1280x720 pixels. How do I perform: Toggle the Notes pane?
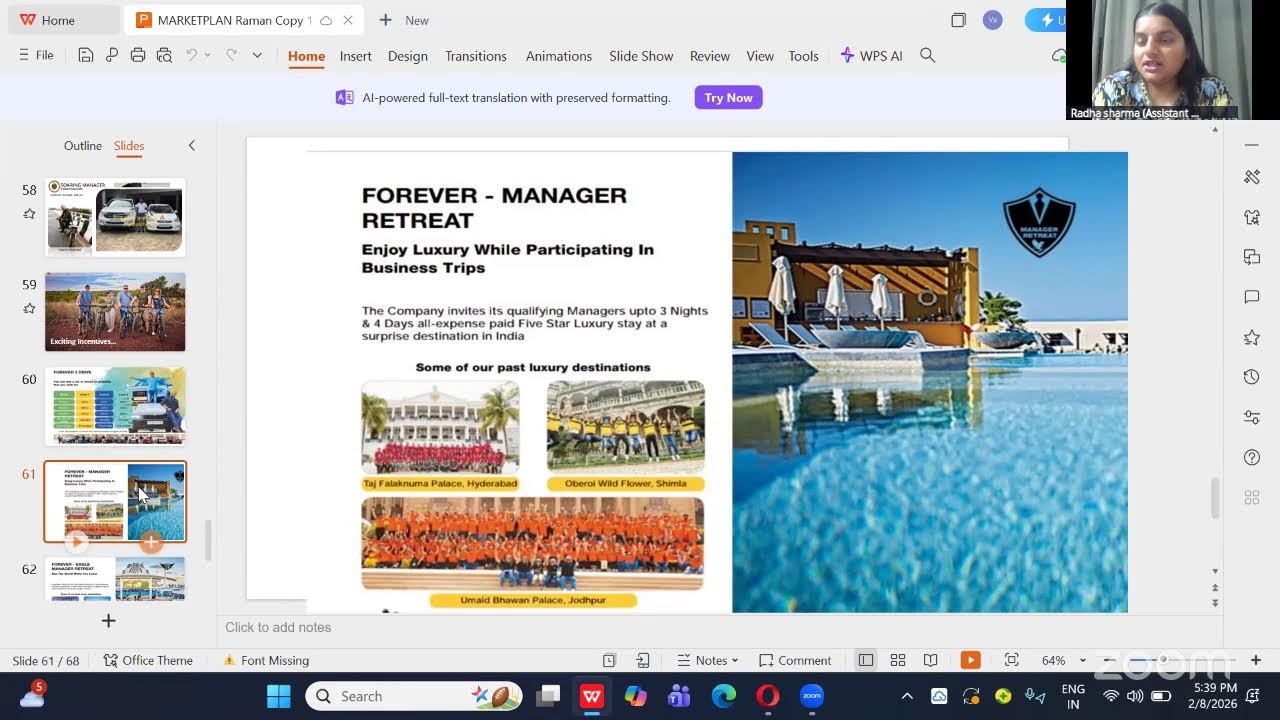coord(708,660)
